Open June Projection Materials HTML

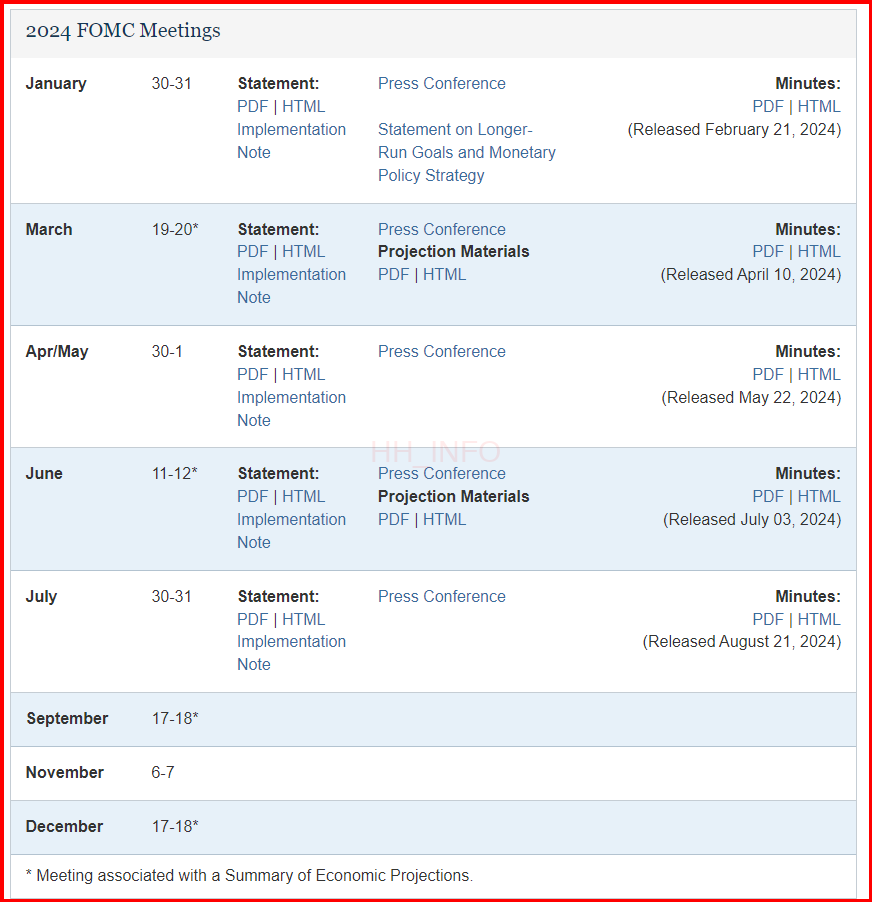click(445, 519)
